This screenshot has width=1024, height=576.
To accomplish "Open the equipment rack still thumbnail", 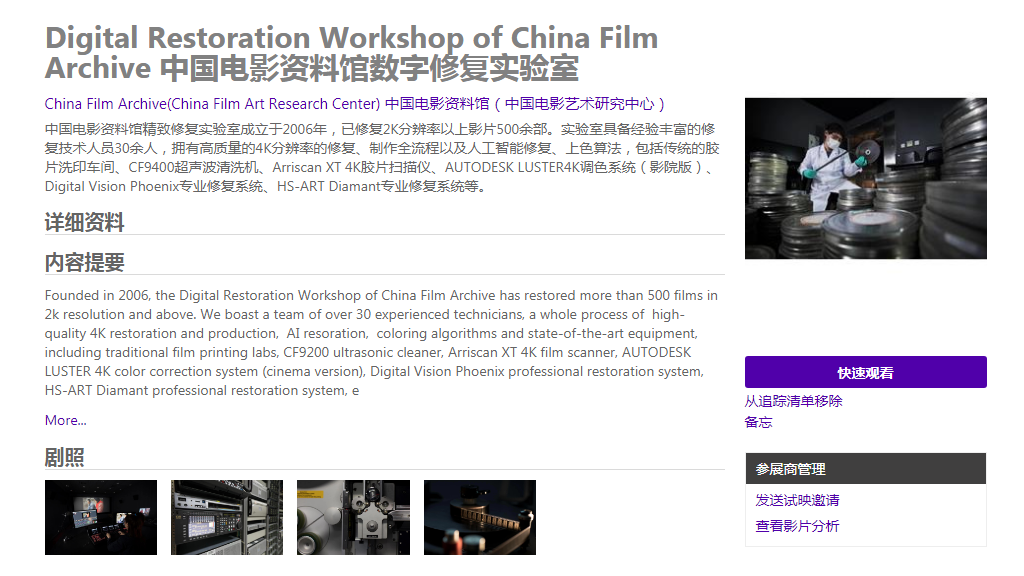I will (227, 517).
